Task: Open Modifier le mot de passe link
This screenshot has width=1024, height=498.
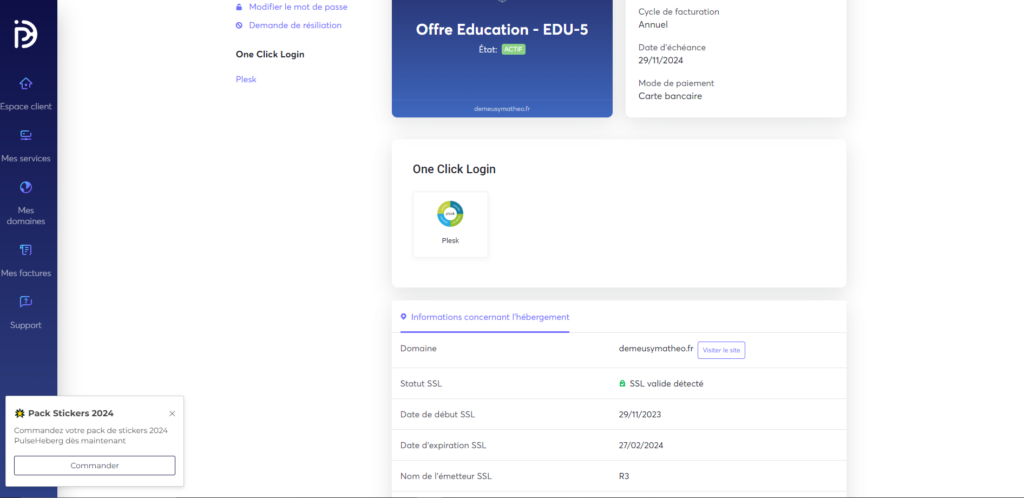Action: coord(298,7)
